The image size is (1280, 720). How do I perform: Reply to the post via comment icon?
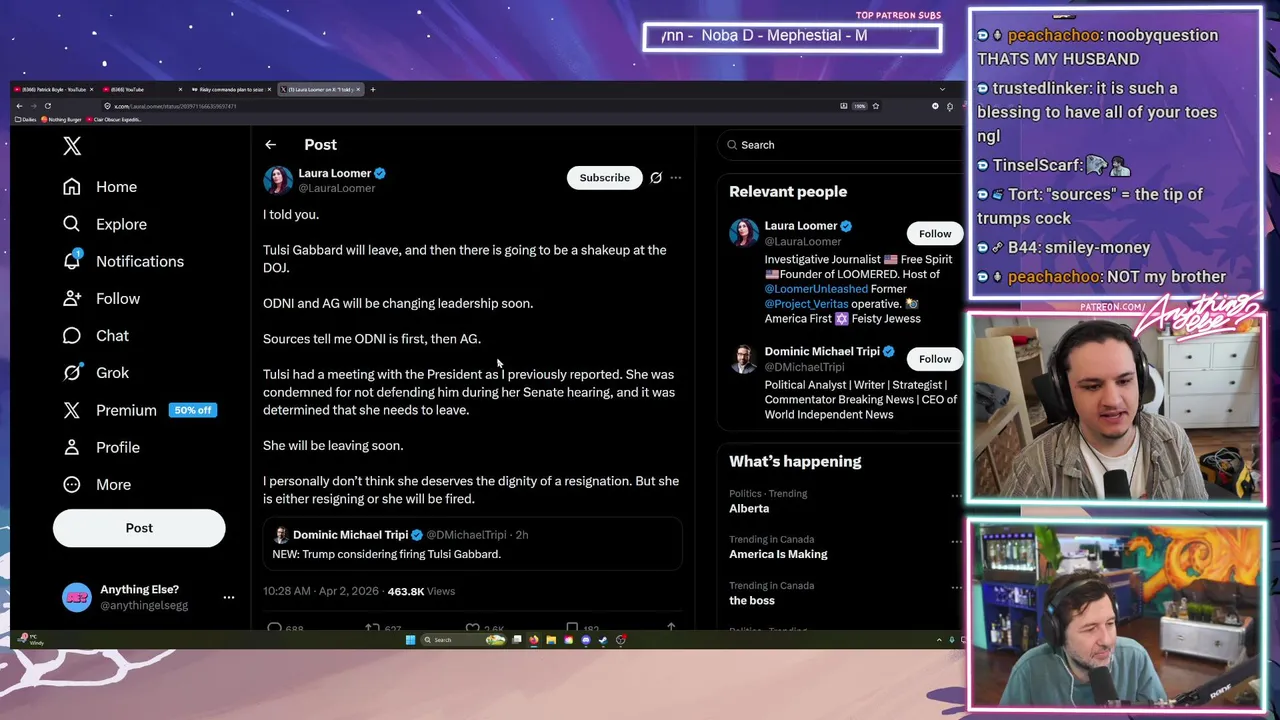275,629
